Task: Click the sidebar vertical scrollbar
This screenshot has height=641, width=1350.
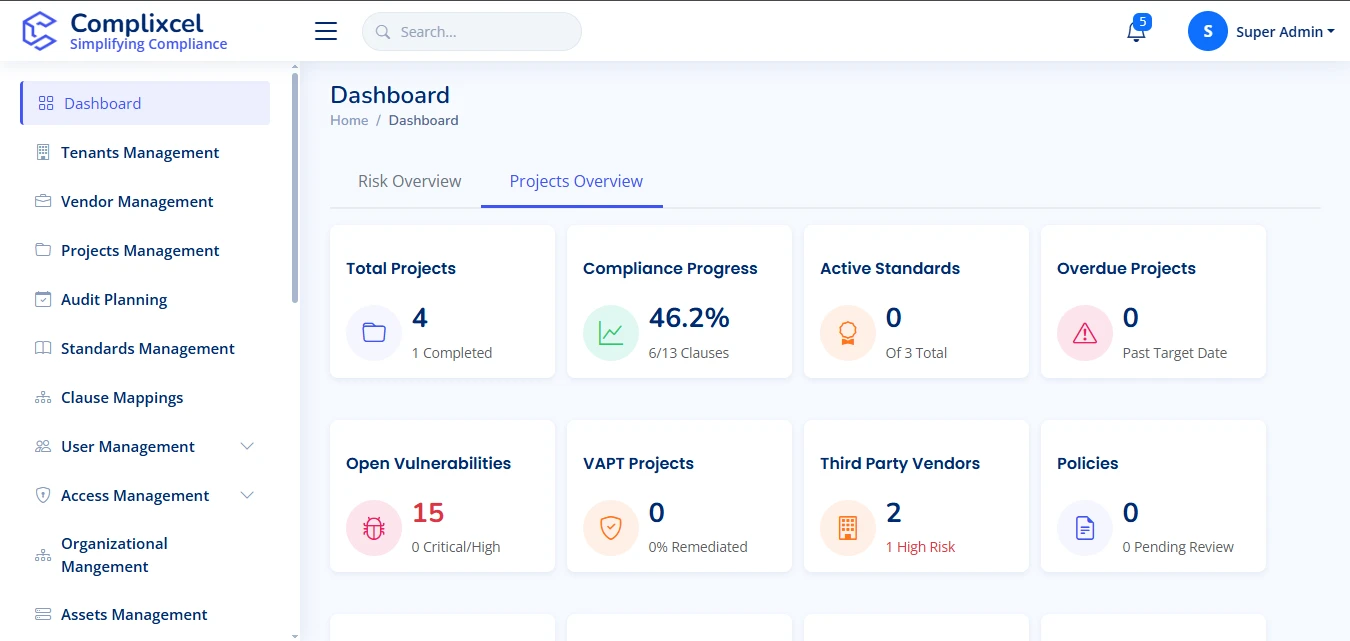Action: pyautogui.click(x=294, y=190)
